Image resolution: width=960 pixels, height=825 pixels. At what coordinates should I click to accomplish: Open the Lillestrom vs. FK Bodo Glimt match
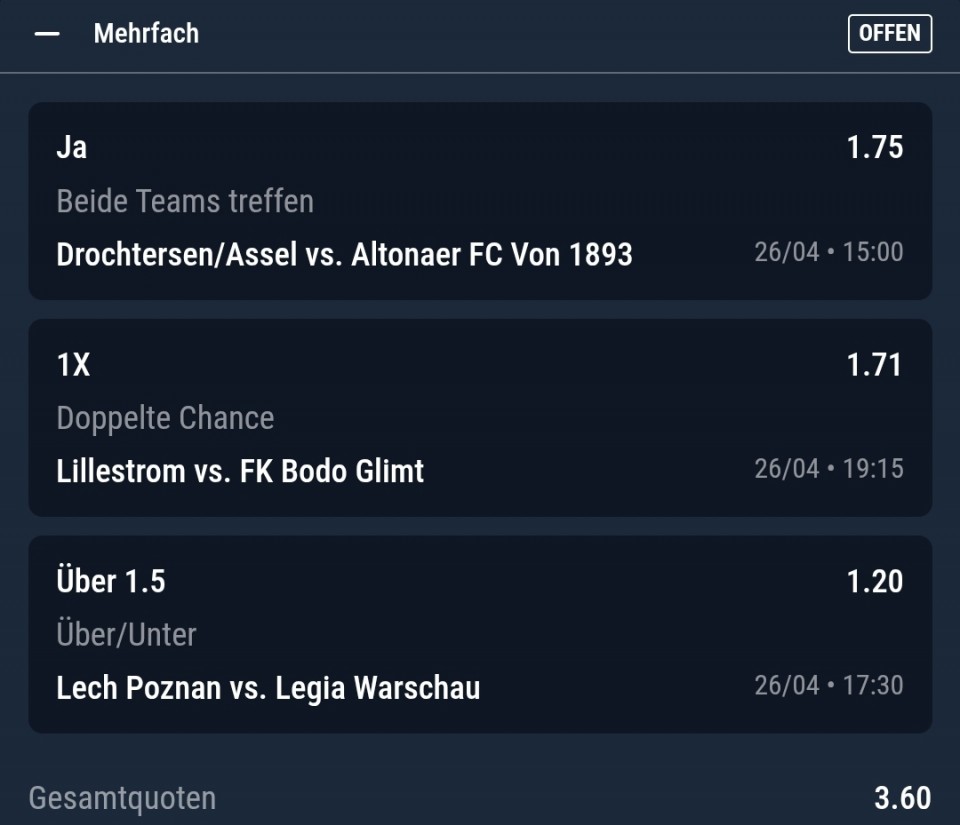240,471
